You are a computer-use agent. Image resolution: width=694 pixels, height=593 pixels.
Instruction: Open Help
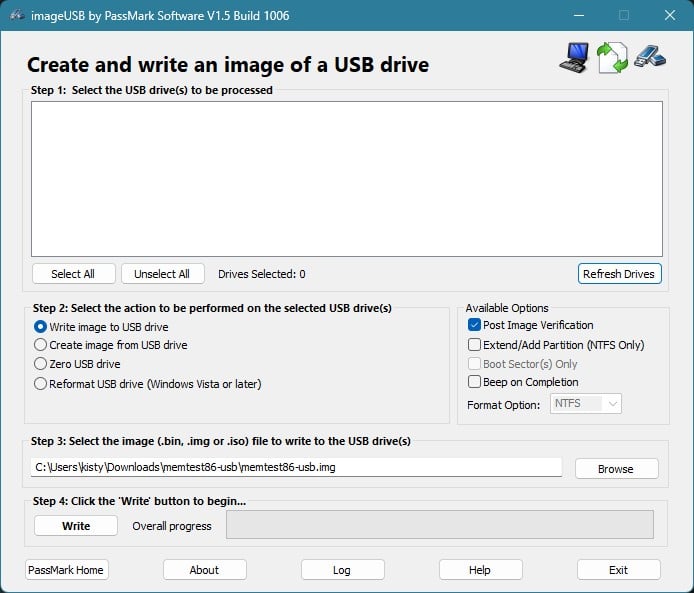[480, 570]
